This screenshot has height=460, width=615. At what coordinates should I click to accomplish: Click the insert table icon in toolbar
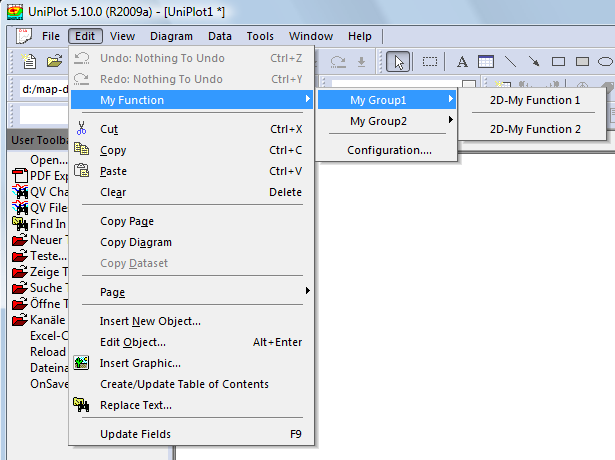point(487,62)
